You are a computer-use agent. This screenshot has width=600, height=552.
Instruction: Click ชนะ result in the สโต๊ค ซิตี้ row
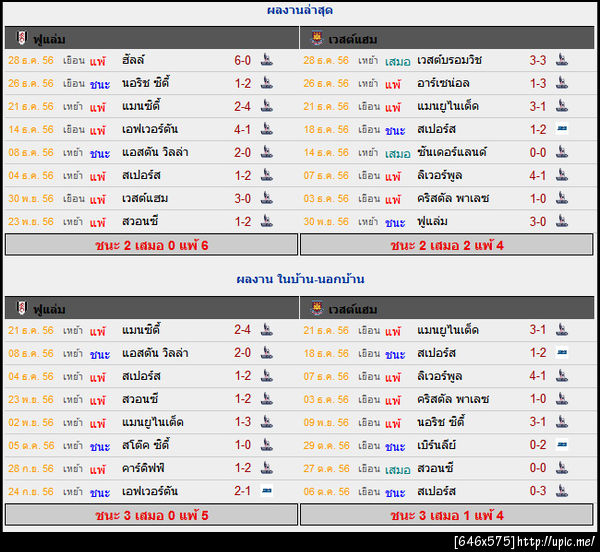point(100,446)
